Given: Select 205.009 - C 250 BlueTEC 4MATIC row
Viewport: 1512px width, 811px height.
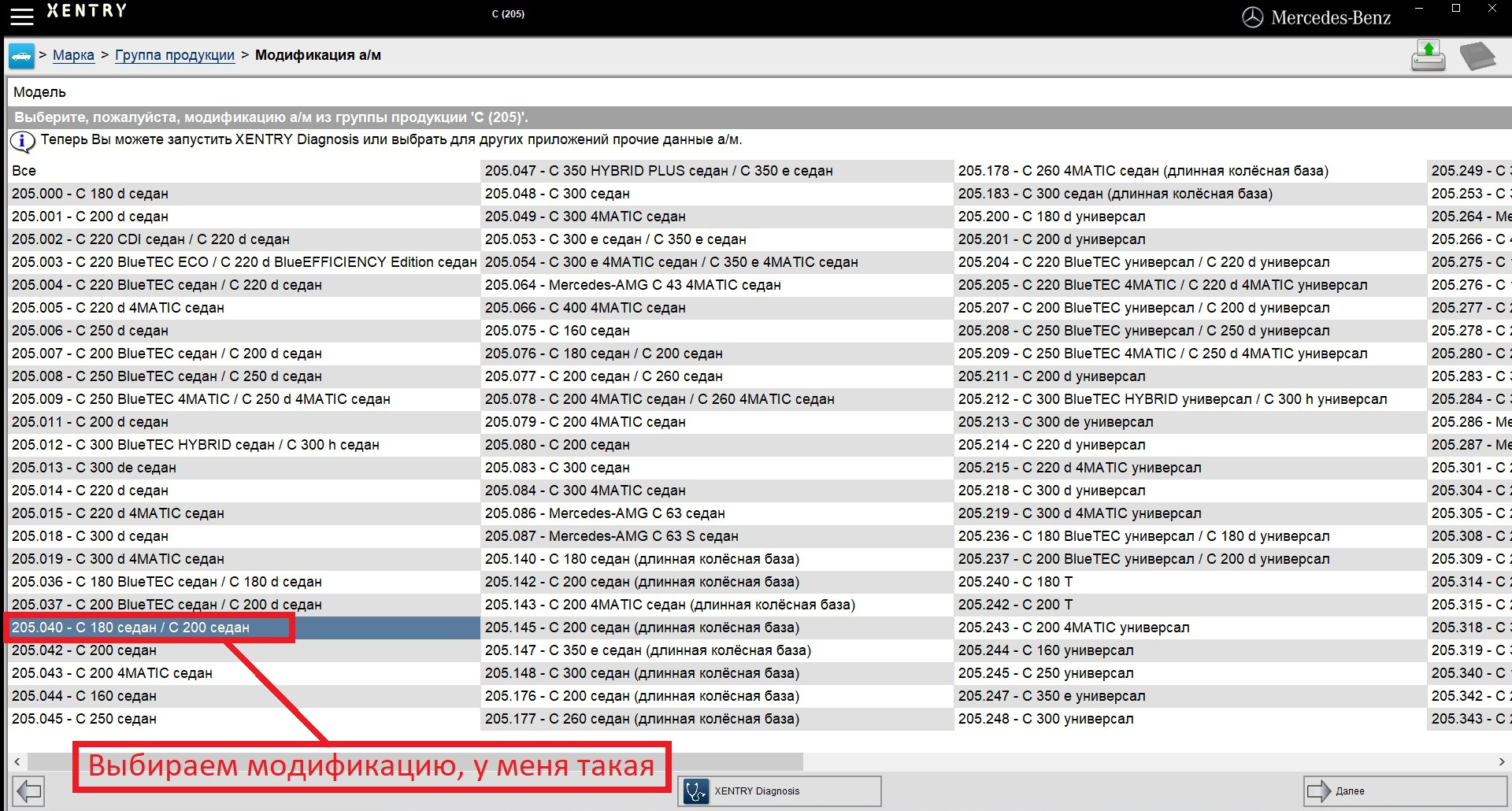Looking at the screenshot, I should click(x=244, y=399).
